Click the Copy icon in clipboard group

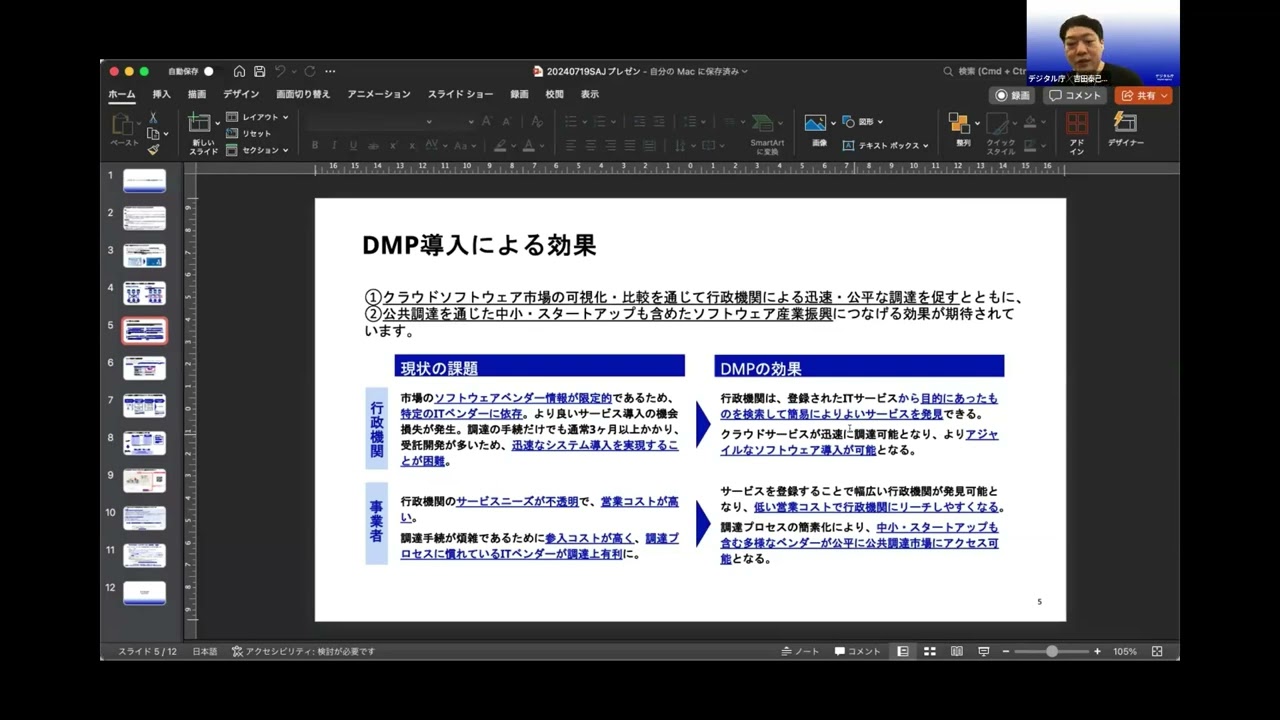coord(153,133)
